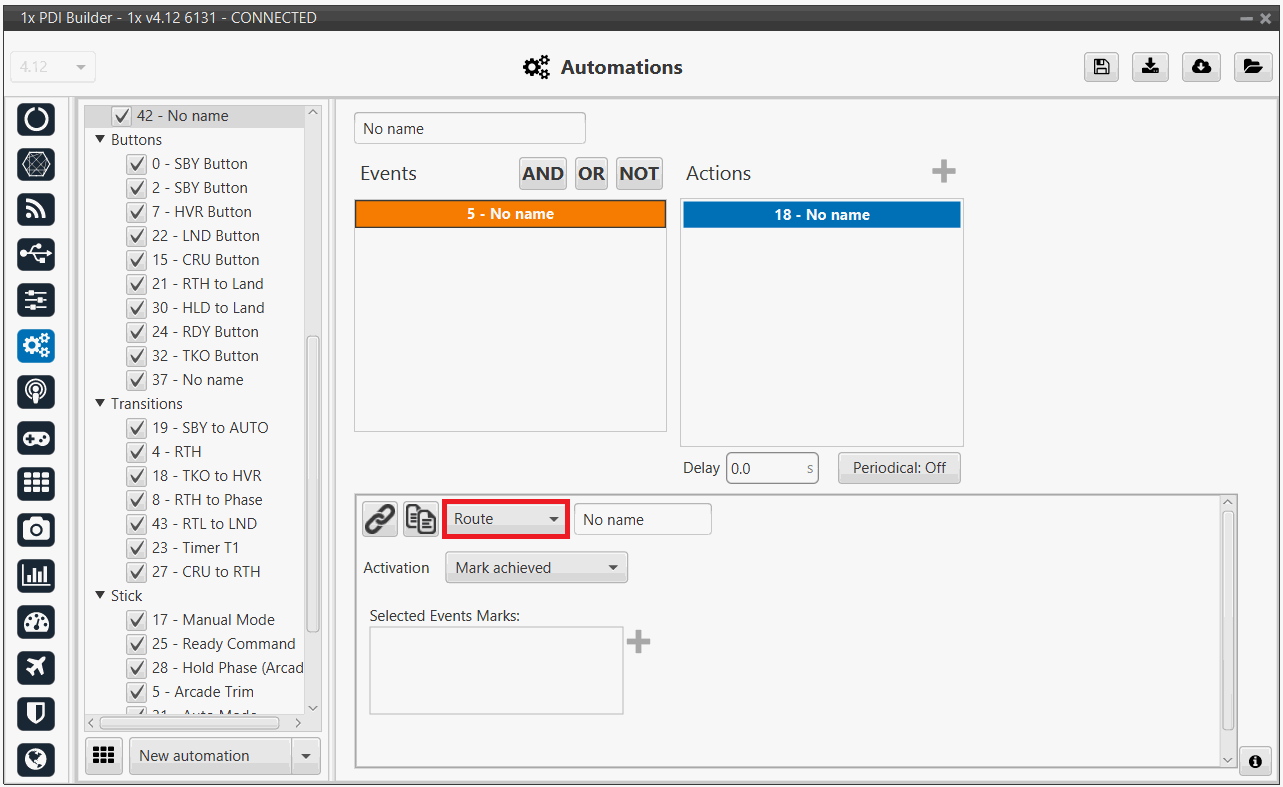The width and height of the screenshot is (1283, 787).
Task: Toggle the 17 - Manual Mode checkbox
Action: pyautogui.click(x=137, y=620)
